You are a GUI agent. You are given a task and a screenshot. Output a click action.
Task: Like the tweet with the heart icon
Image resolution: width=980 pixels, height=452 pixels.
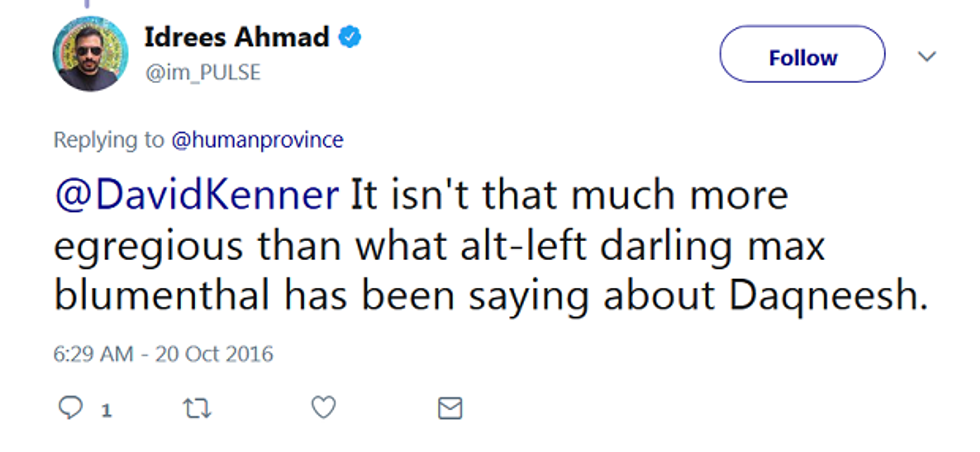(322, 408)
